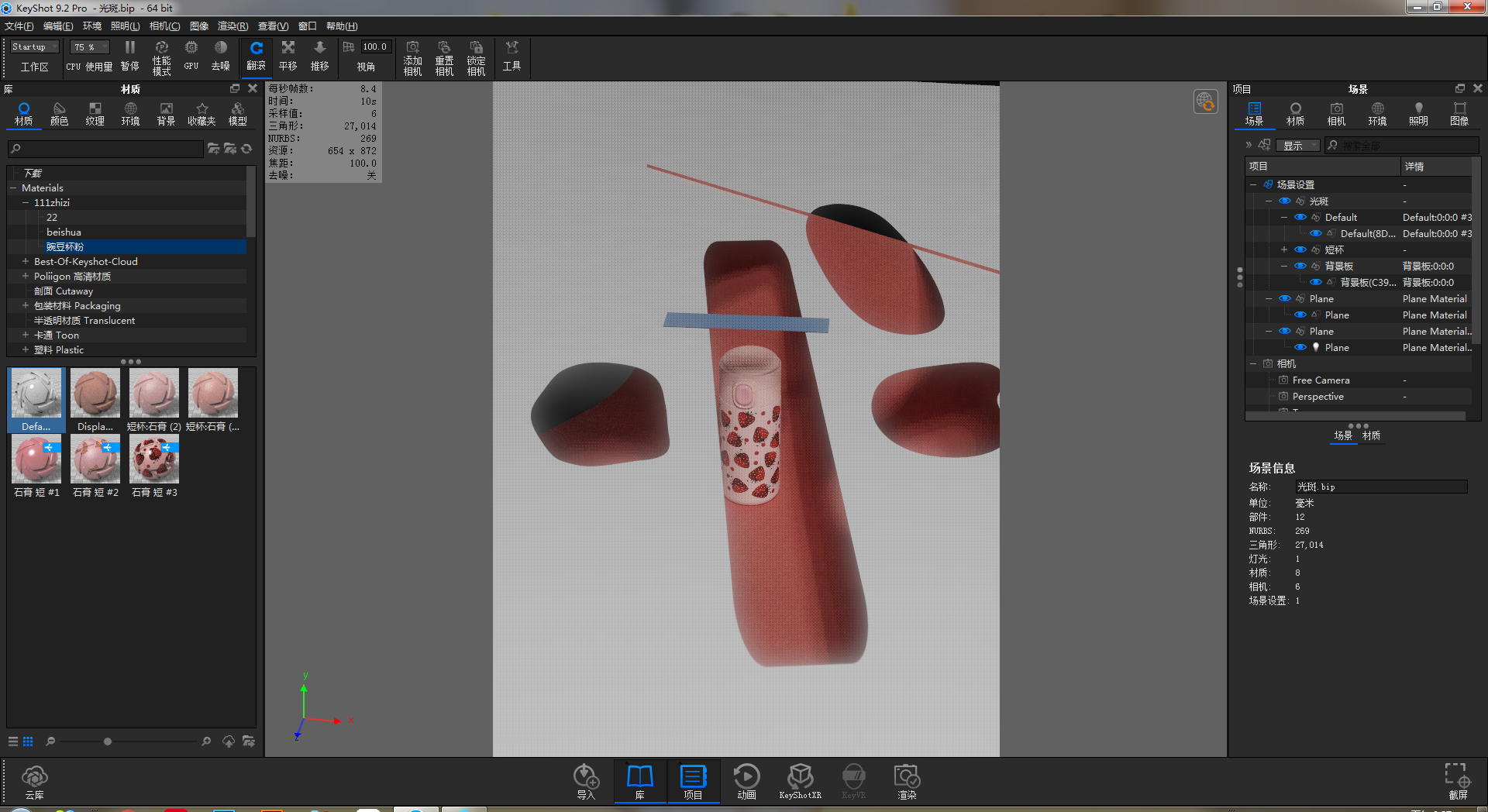The width and height of the screenshot is (1488, 812).
Task: Open the 动画 (Animation) panel
Action: [746, 779]
